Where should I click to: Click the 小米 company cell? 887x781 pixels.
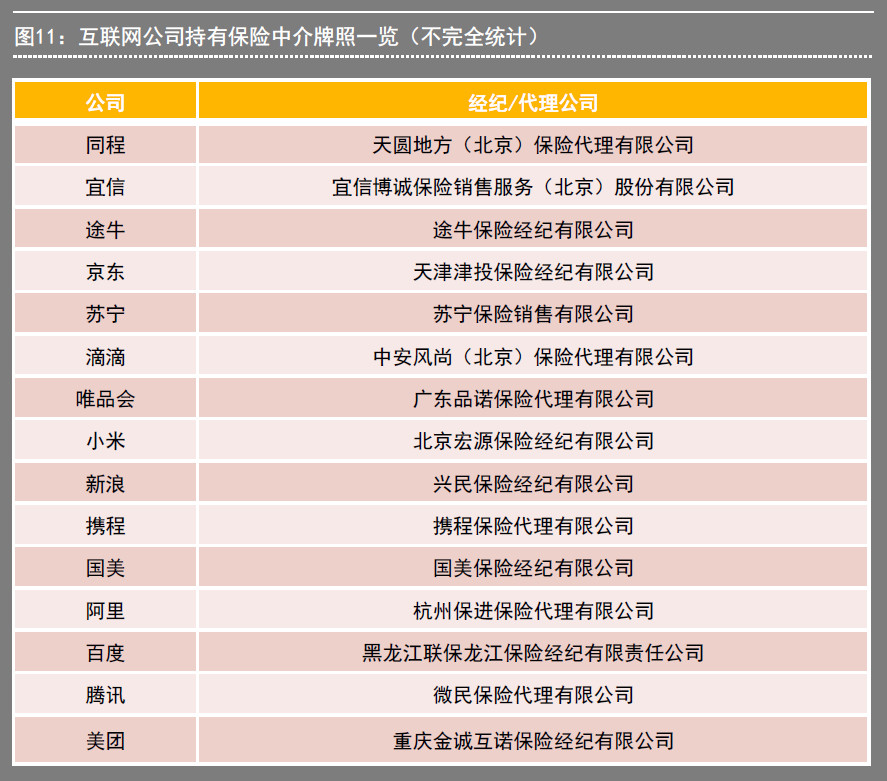click(x=105, y=441)
